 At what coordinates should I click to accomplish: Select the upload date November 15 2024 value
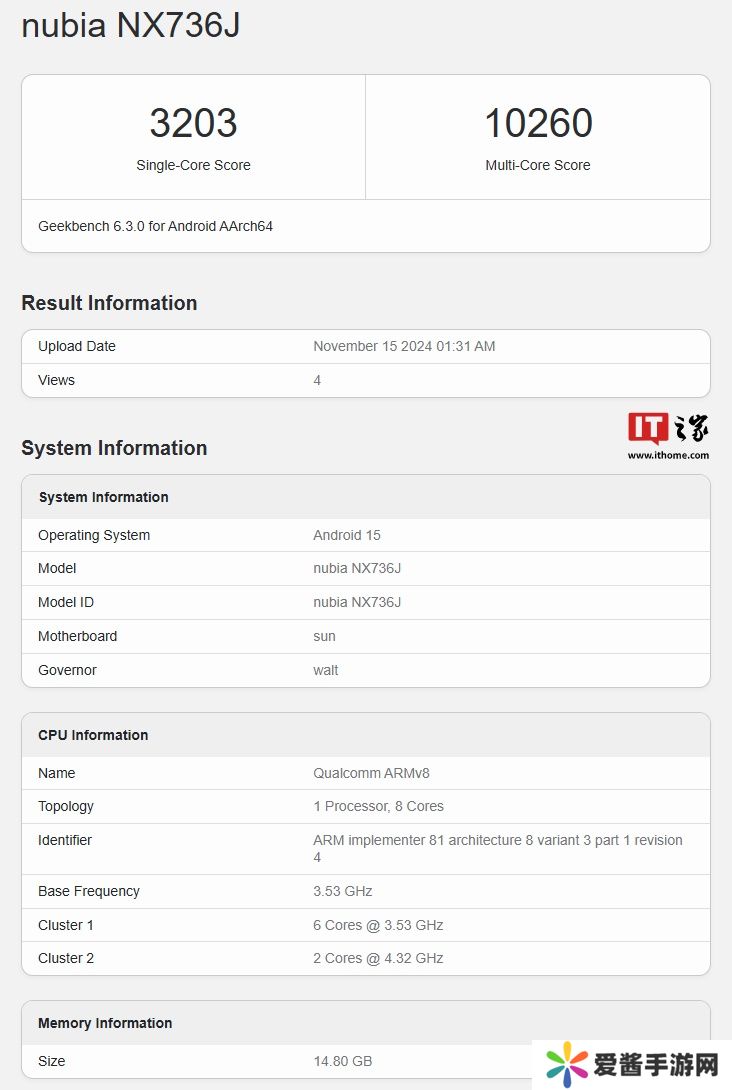pyautogui.click(x=404, y=346)
